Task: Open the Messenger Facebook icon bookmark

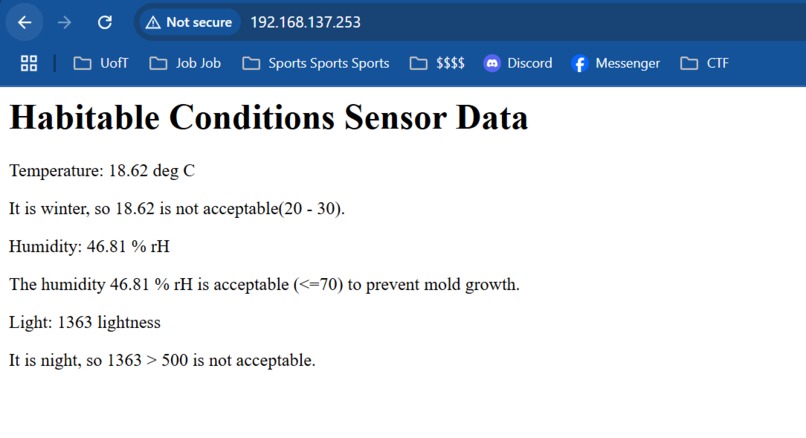Action: tap(580, 64)
